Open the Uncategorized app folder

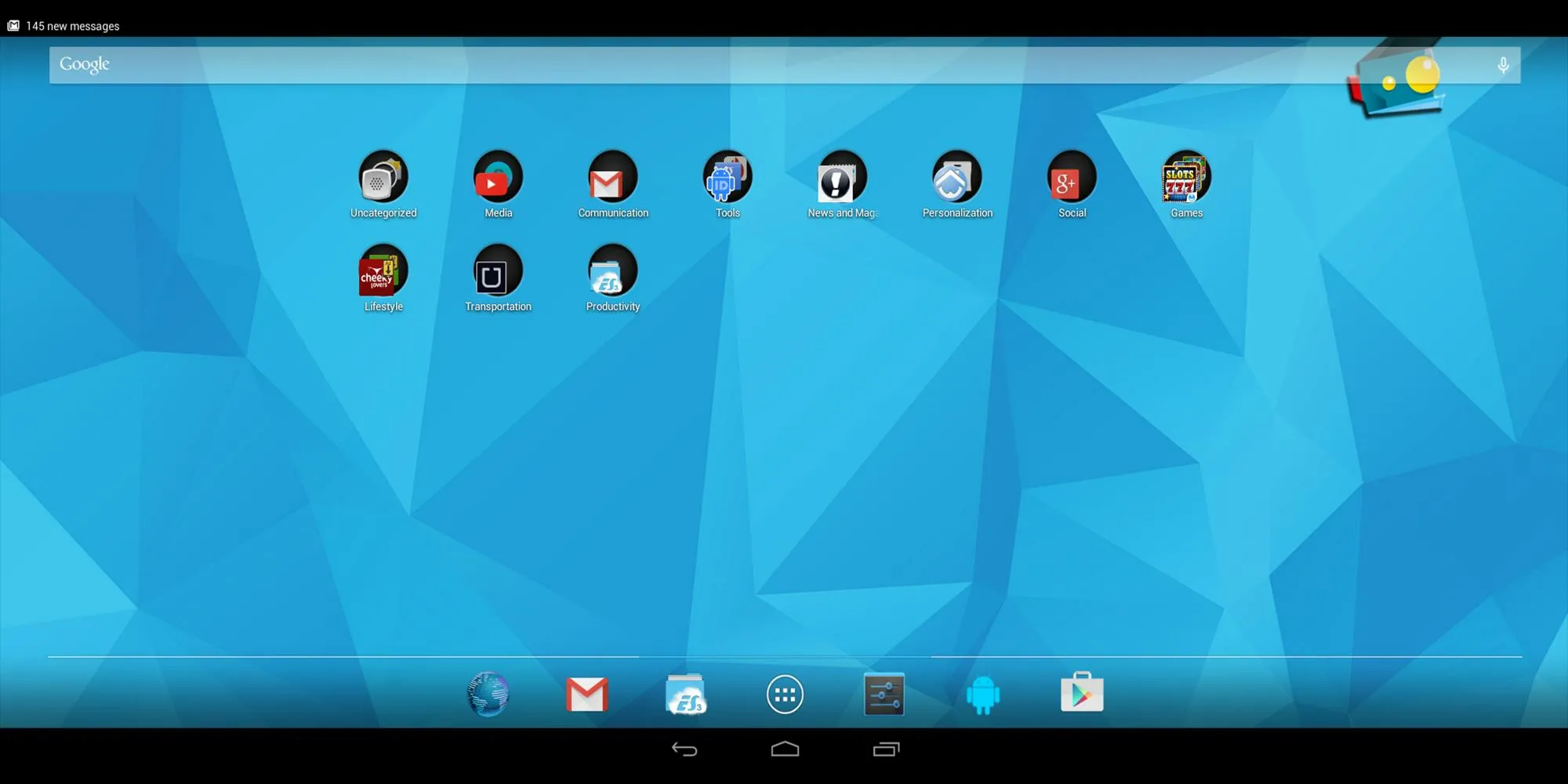(383, 178)
